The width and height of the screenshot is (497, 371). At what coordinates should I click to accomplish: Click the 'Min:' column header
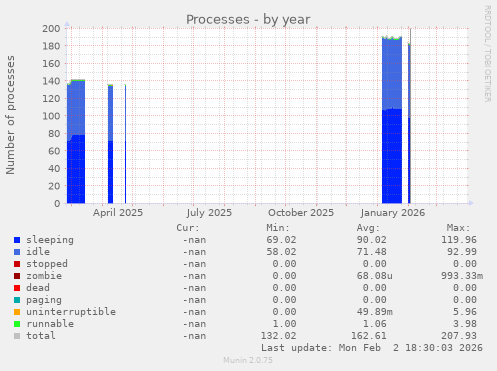278,228
